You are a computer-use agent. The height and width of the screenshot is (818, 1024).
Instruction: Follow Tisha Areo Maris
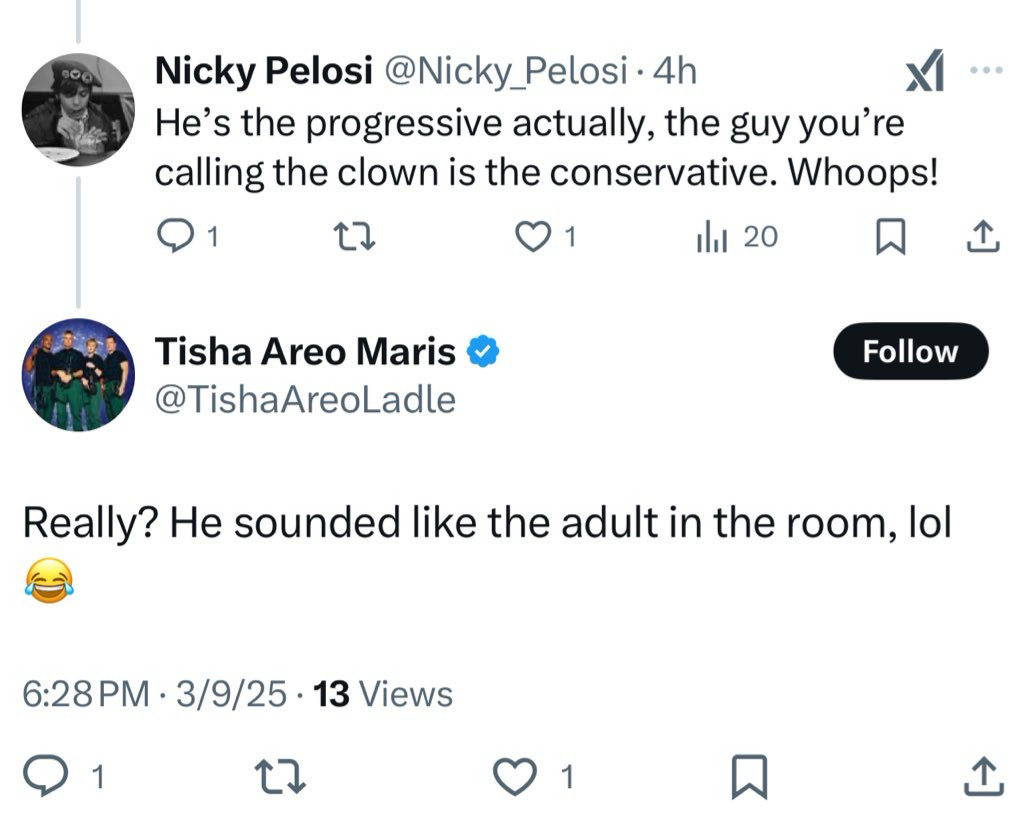(910, 351)
